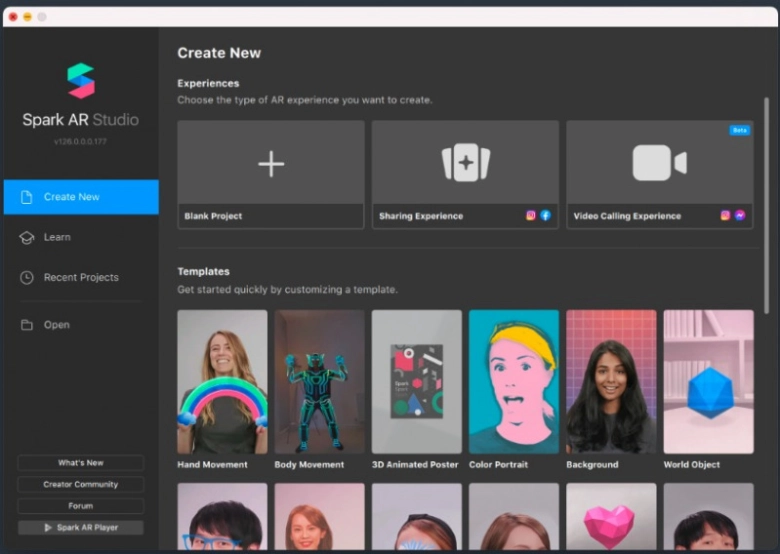Click the Background label text
The width and height of the screenshot is (780, 554).
[592, 465]
